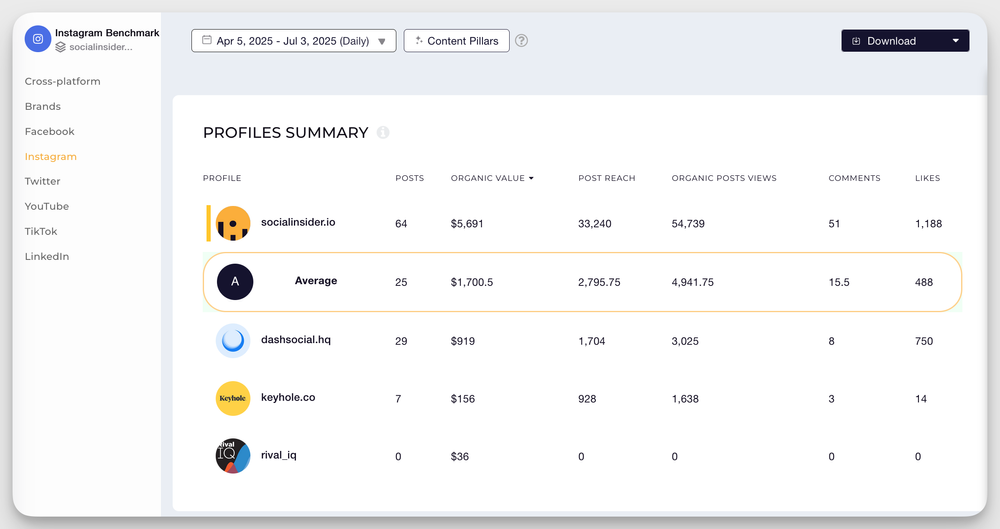Image resolution: width=1000 pixels, height=529 pixels.
Task: Click the Keyhole yellow profile logo
Action: click(x=233, y=398)
